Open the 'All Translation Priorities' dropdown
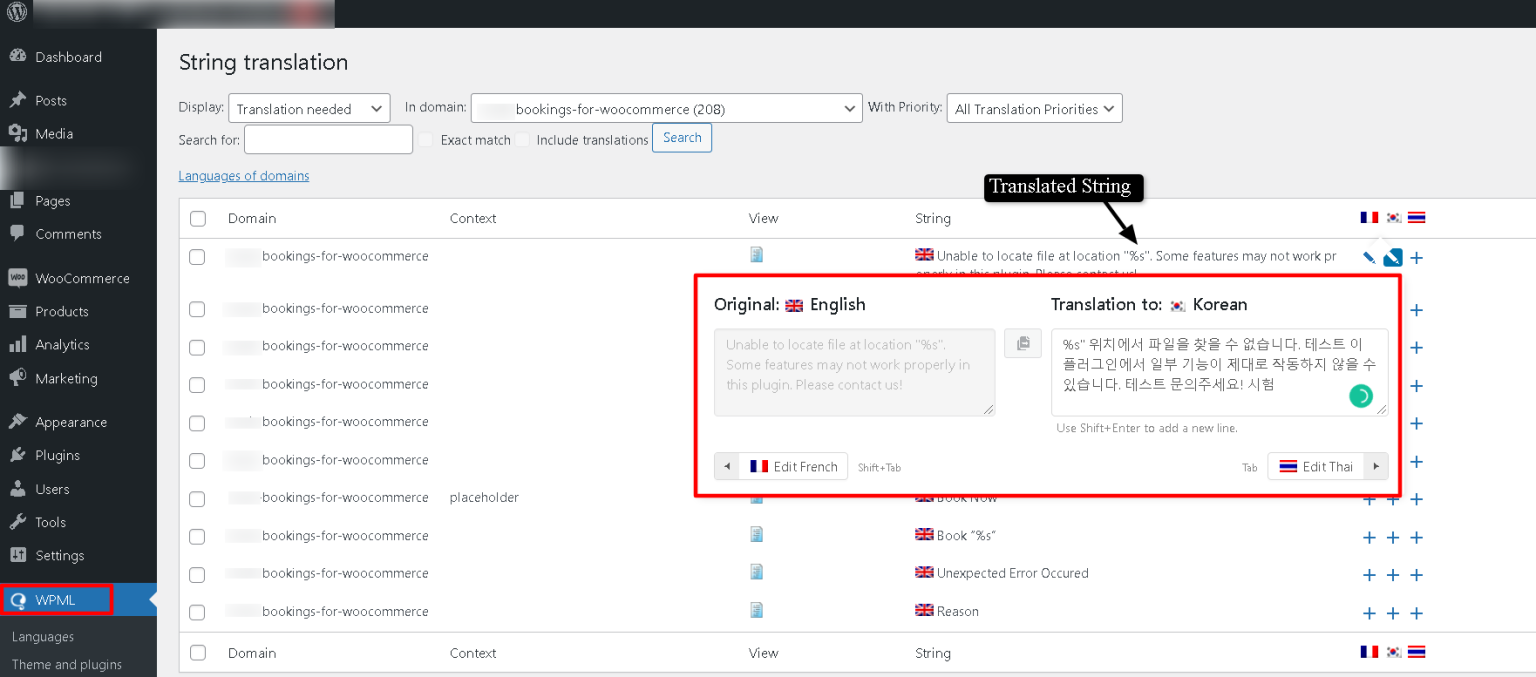This screenshot has width=1536, height=677. 1034,108
